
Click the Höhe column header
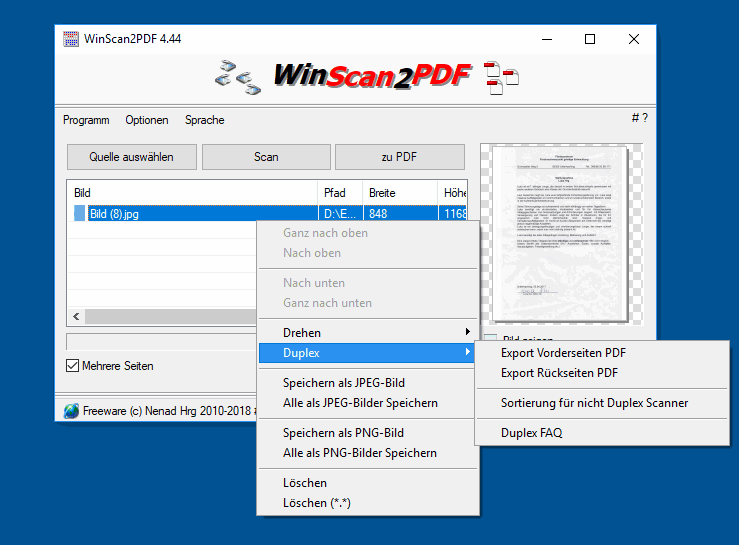[452, 193]
